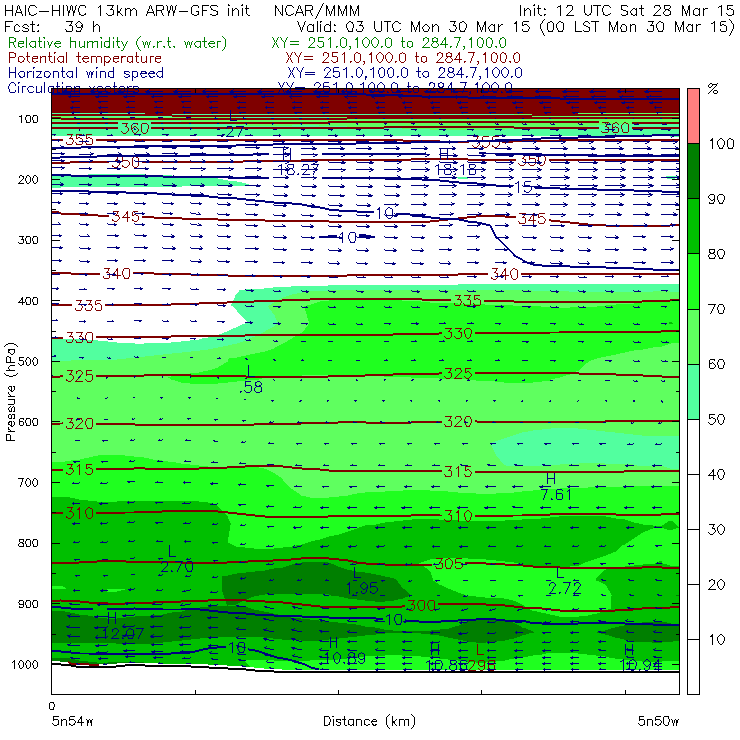Screen dimensions: 740x740
Task: Click the Horizontal wind speed legend label
Action: [86, 73]
